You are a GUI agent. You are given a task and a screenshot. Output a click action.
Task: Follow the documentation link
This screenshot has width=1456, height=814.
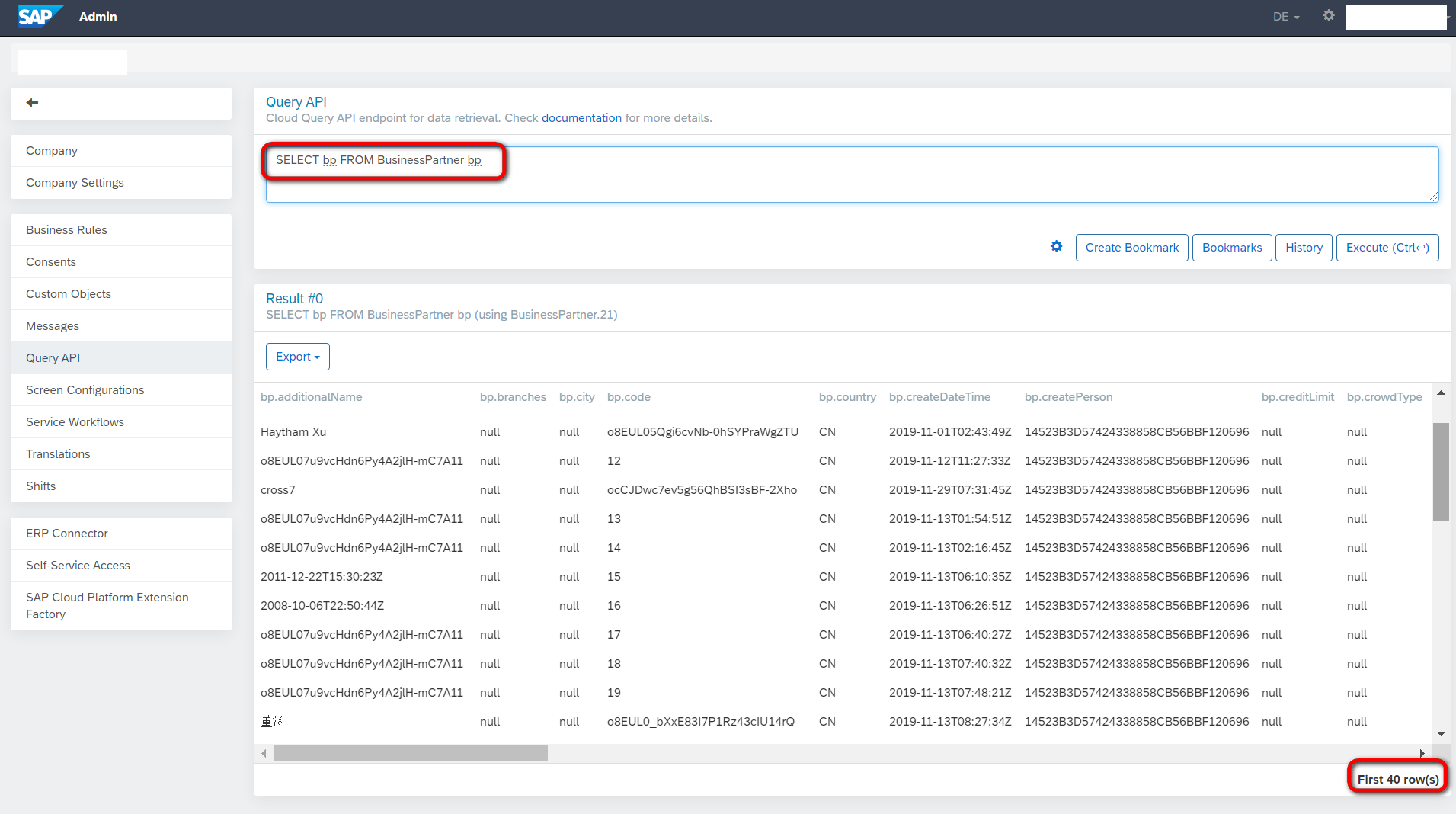point(581,118)
